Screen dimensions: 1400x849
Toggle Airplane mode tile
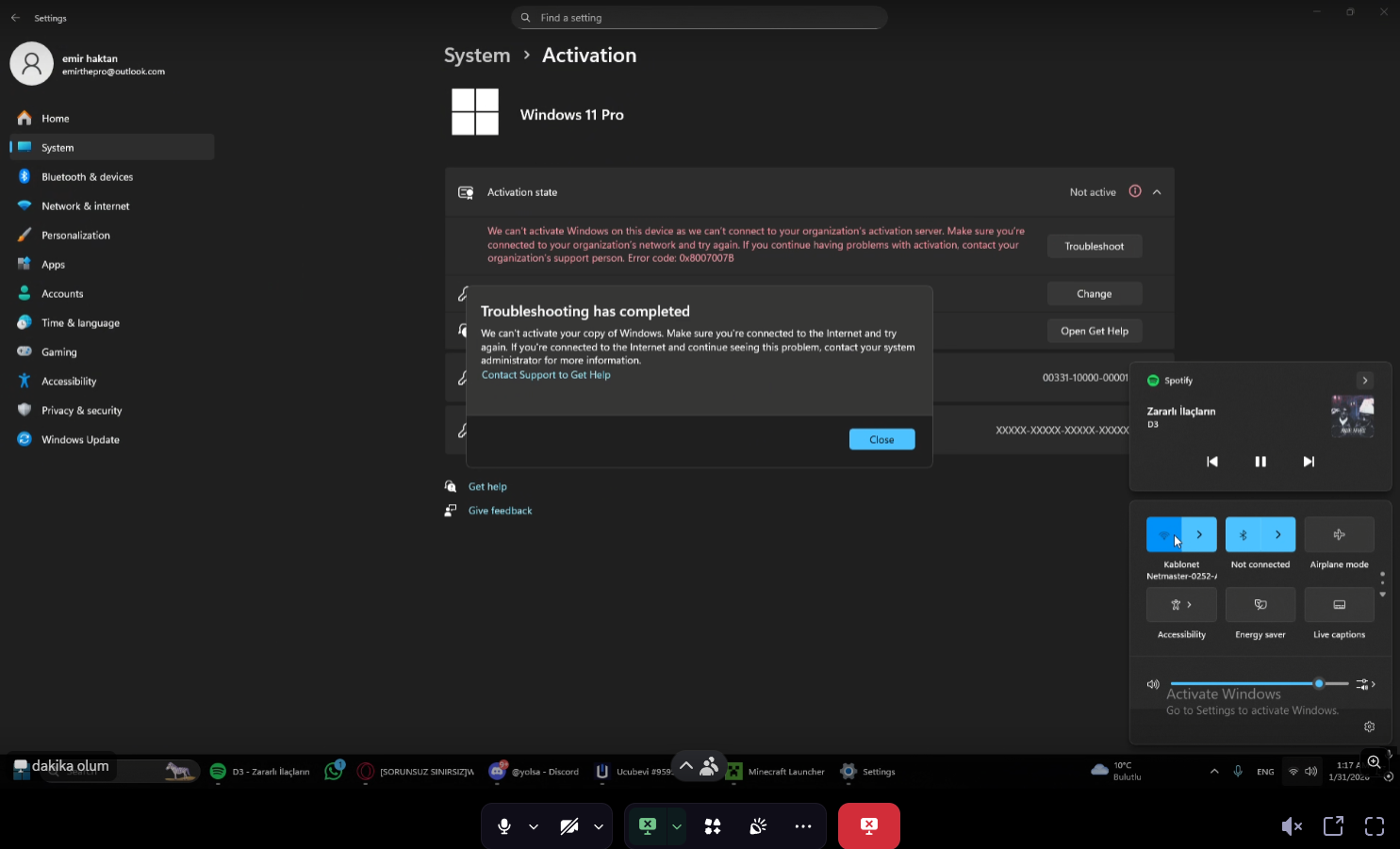[1339, 534]
